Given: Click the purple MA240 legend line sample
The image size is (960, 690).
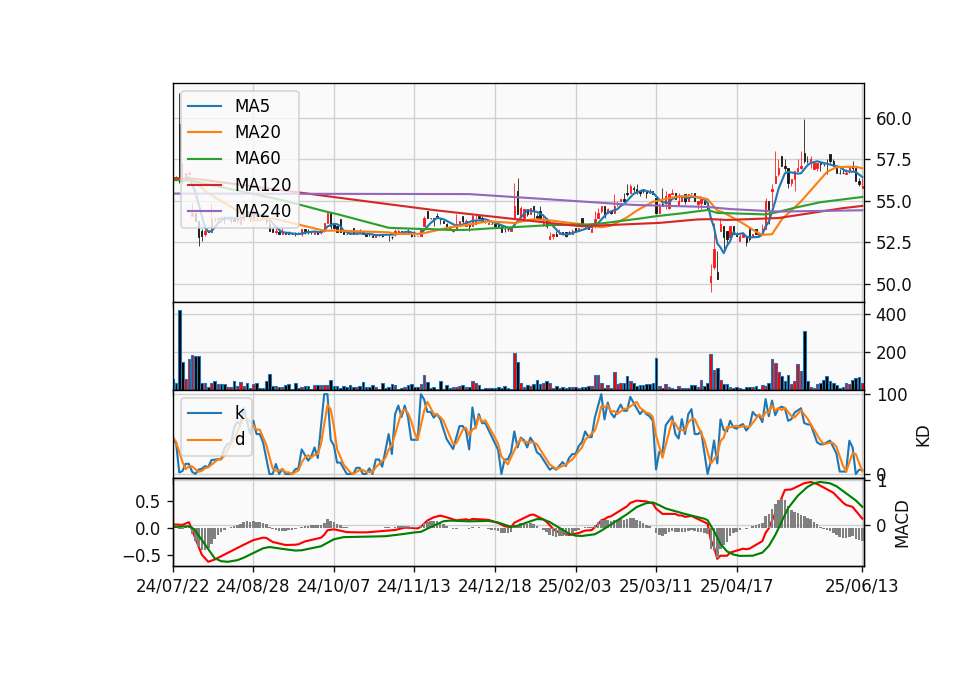Looking at the screenshot, I should (x=204, y=212).
